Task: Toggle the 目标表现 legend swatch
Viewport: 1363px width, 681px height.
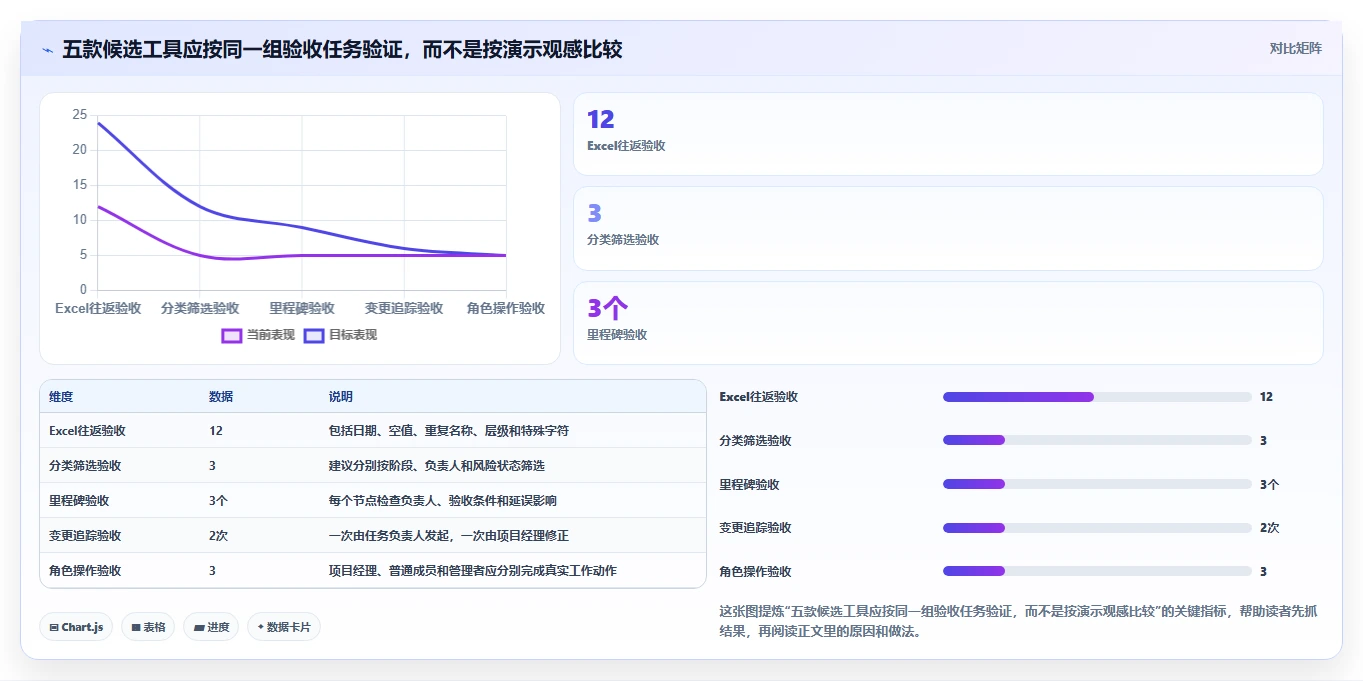Action: [314, 336]
